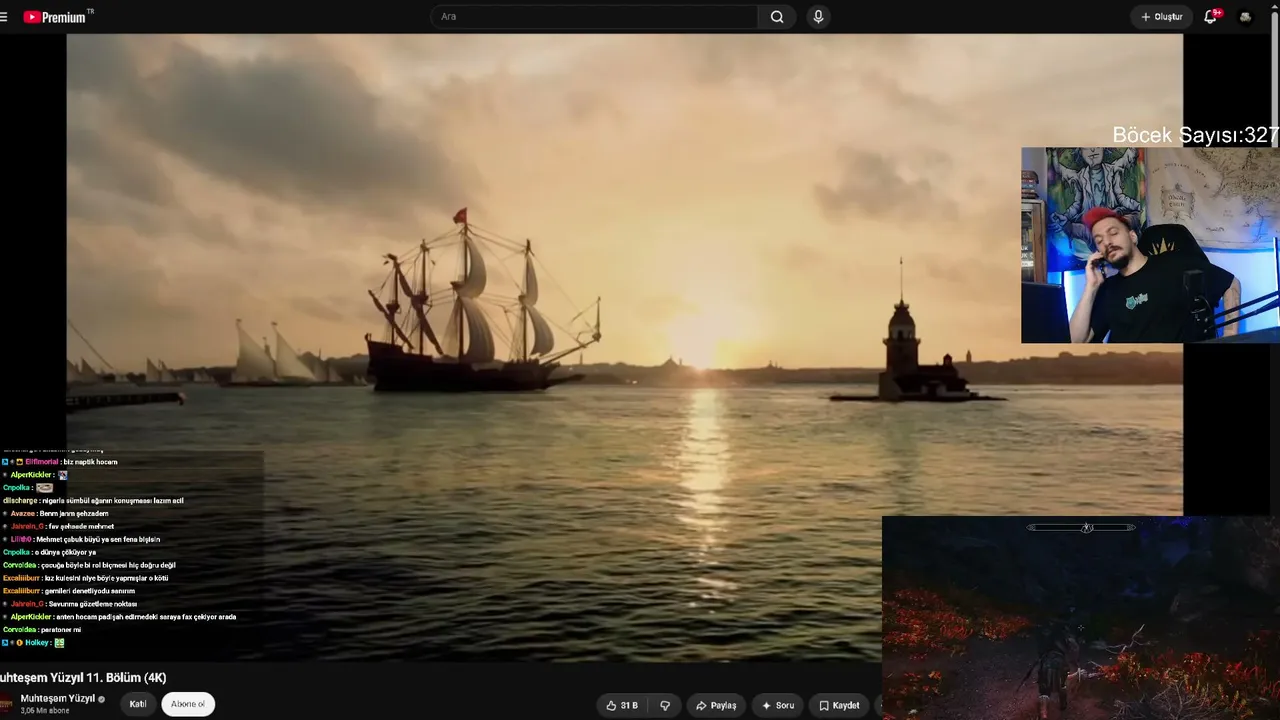Share the video via Paylaş

click(x=716, y=705)
